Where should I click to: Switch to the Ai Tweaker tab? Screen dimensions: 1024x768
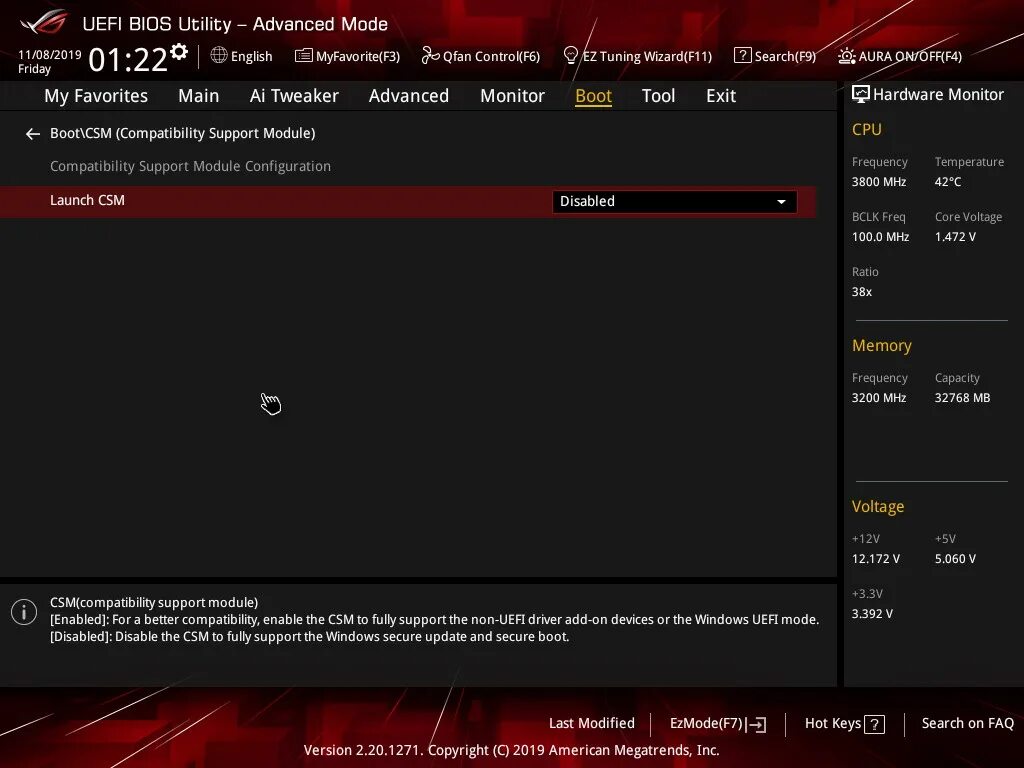coord(294,95)
